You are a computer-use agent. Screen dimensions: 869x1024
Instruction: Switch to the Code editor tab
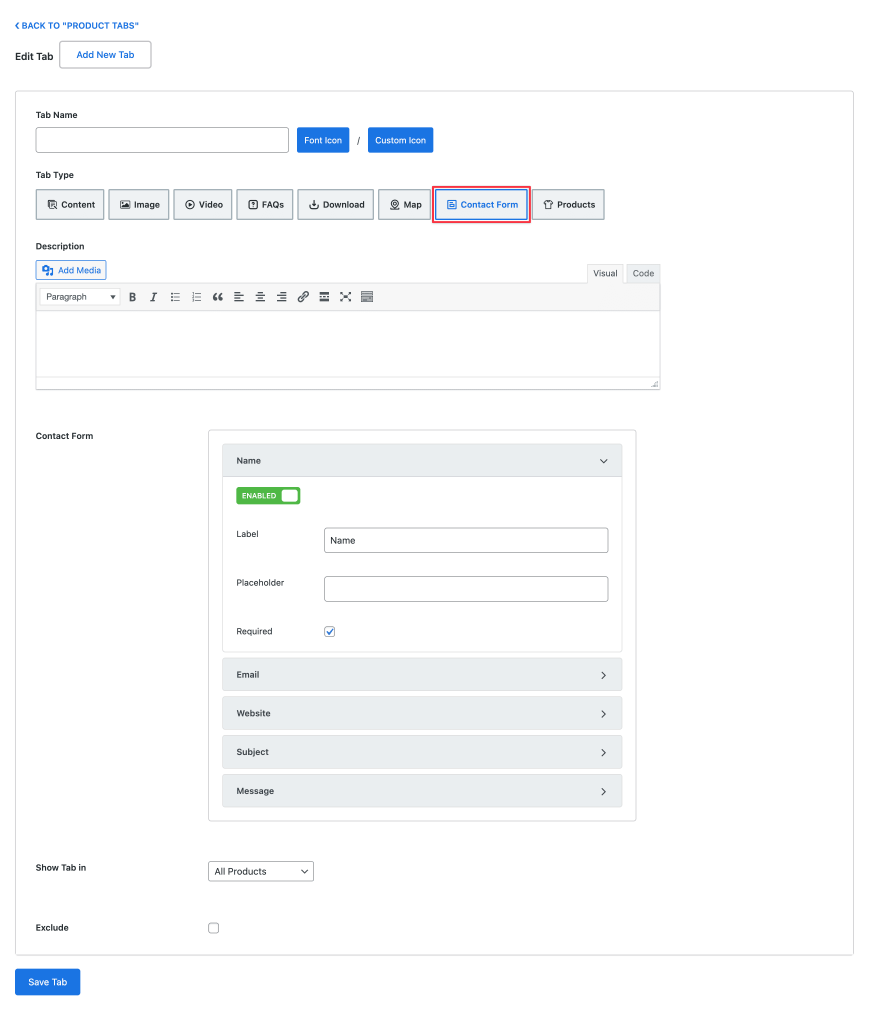pyautogui.click(x=643, y=274)
